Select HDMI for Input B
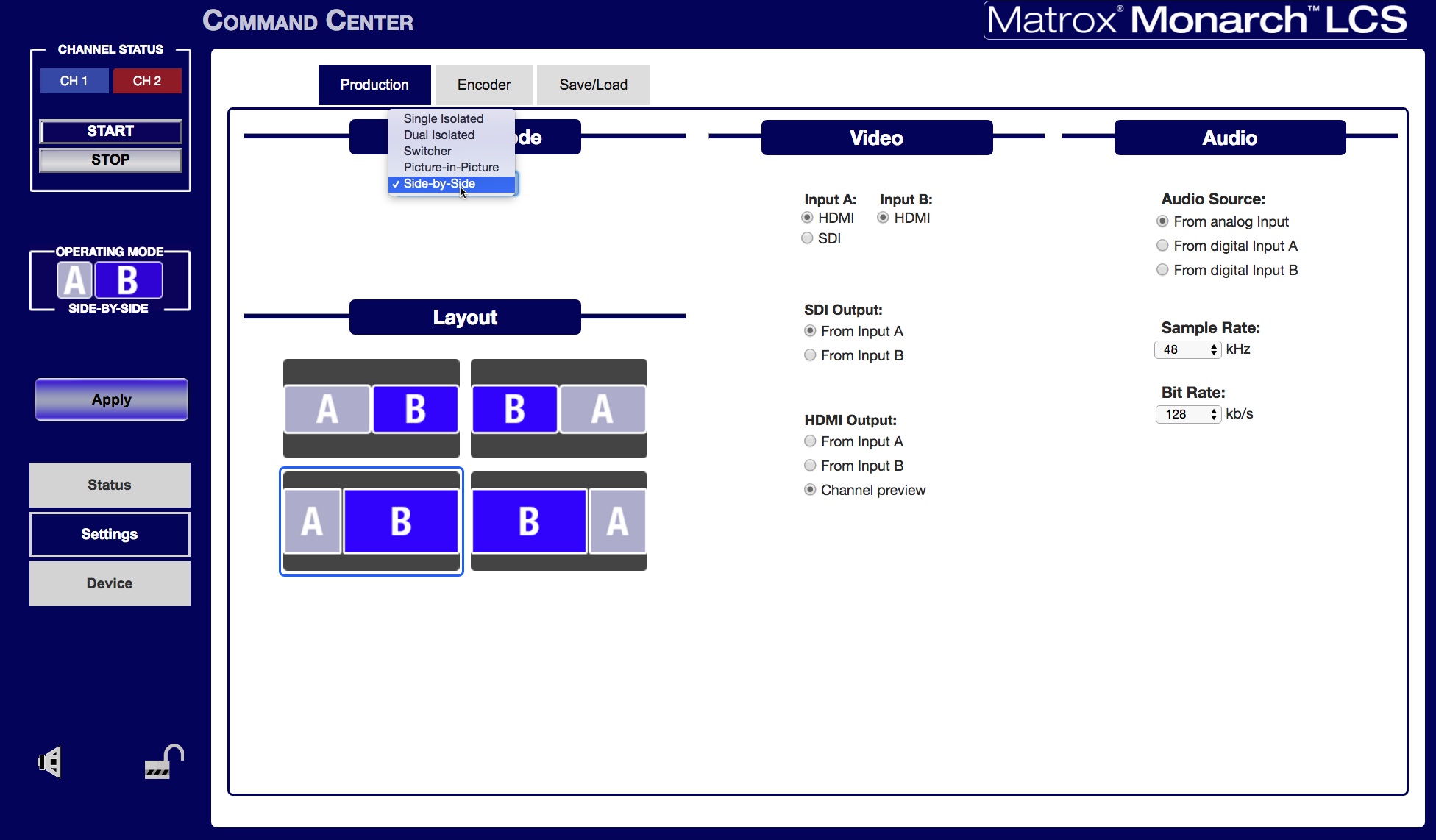This screenshot has height=840, width=1436. tap(883, 218)
